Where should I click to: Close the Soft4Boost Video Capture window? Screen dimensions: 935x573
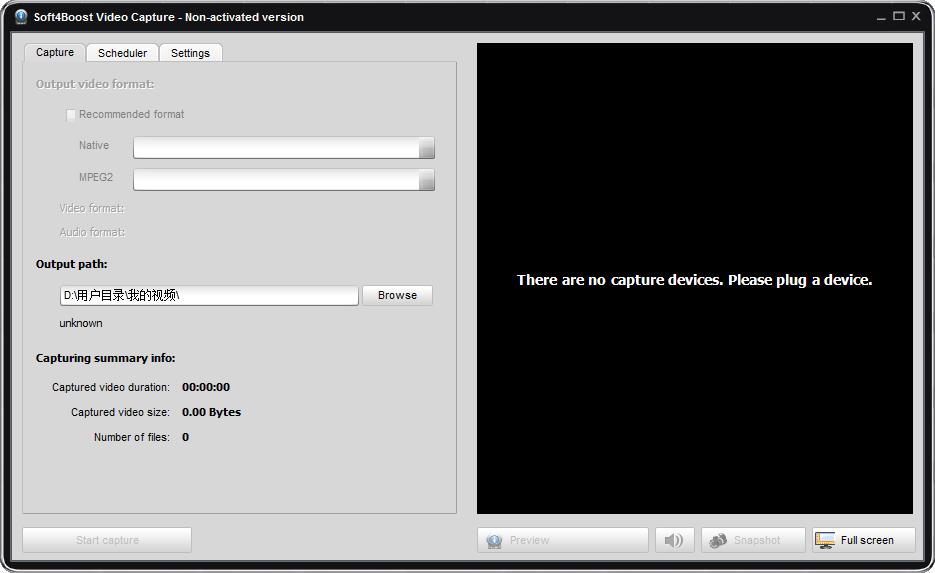917,16
